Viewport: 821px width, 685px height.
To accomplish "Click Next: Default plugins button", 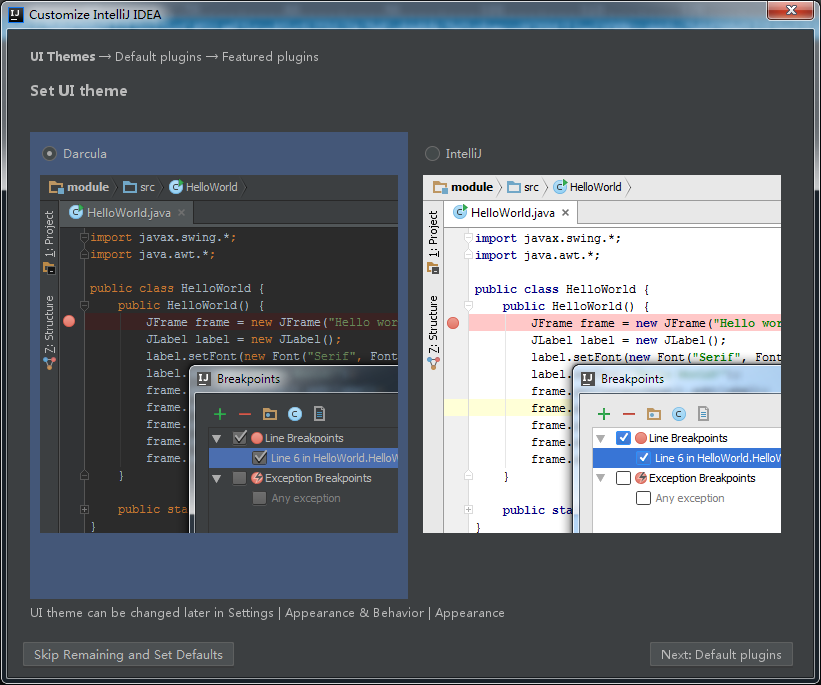I will point(721,654).
